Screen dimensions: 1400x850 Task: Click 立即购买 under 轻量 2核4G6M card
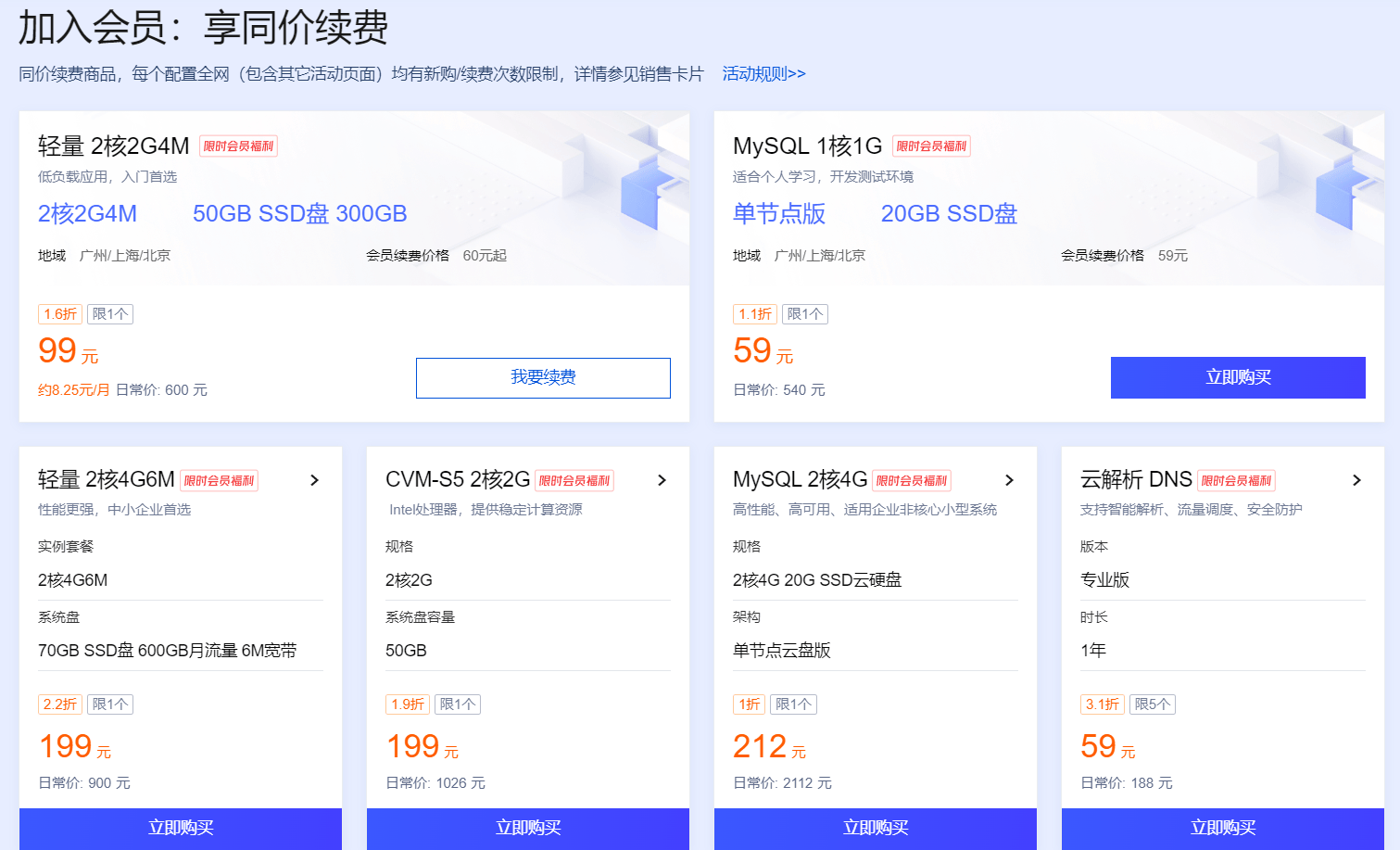181,829
